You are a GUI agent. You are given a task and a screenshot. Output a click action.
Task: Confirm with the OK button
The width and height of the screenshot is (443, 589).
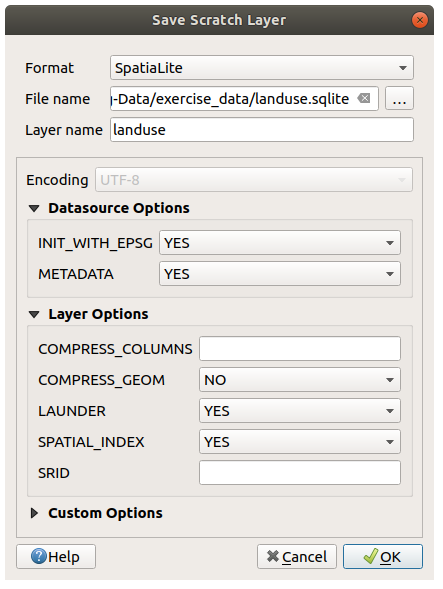coord(383,556)
